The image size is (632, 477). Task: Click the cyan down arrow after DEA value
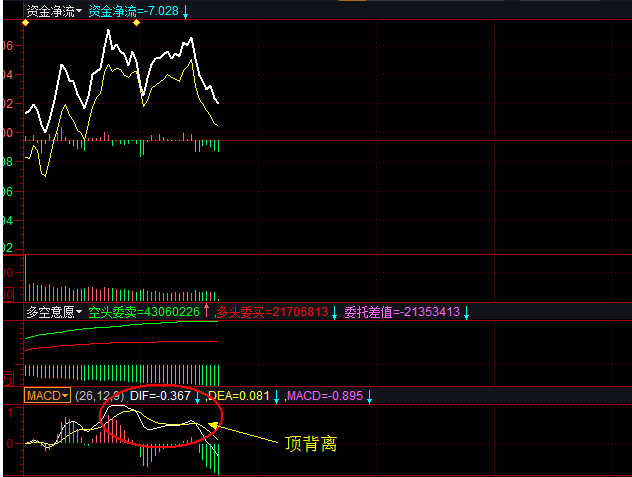click(277, 397)
